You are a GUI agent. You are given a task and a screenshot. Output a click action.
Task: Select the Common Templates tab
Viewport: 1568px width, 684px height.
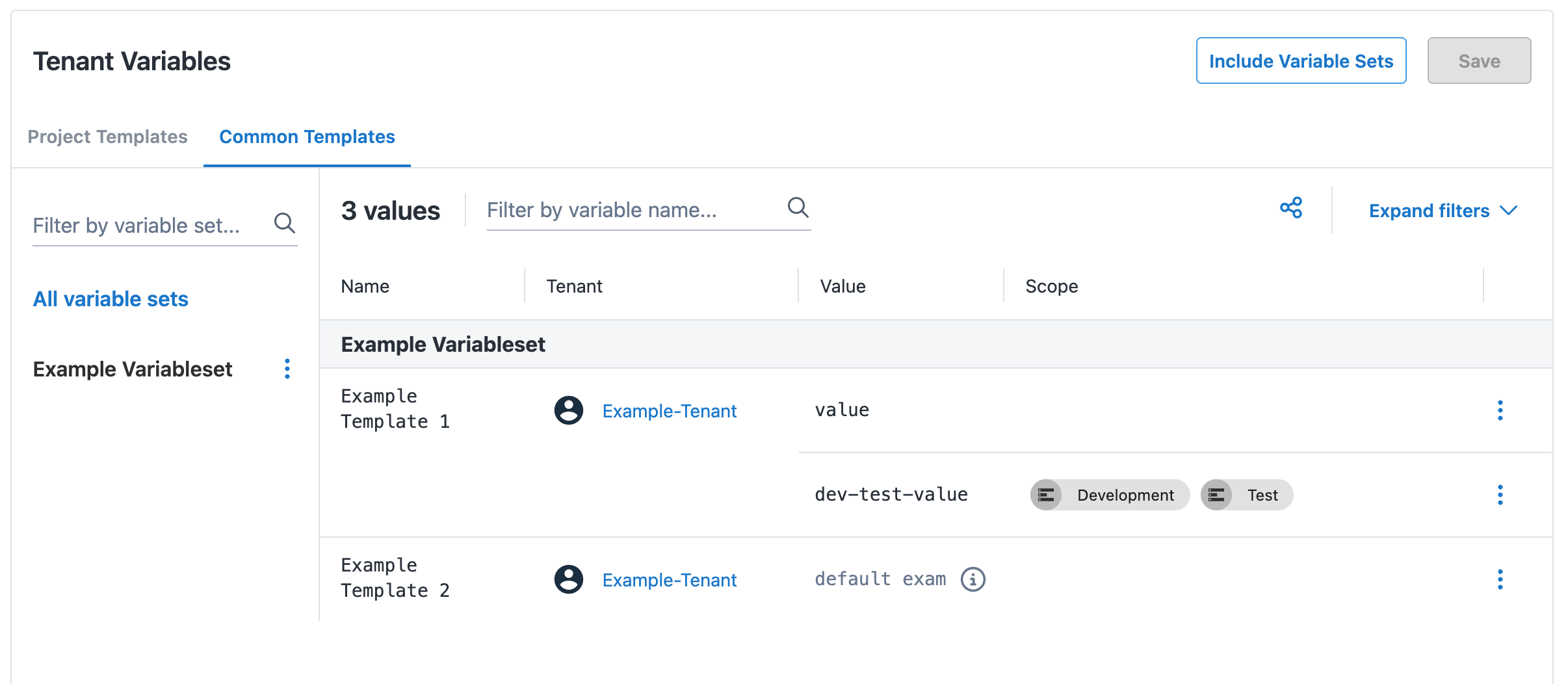coord(307,137)
